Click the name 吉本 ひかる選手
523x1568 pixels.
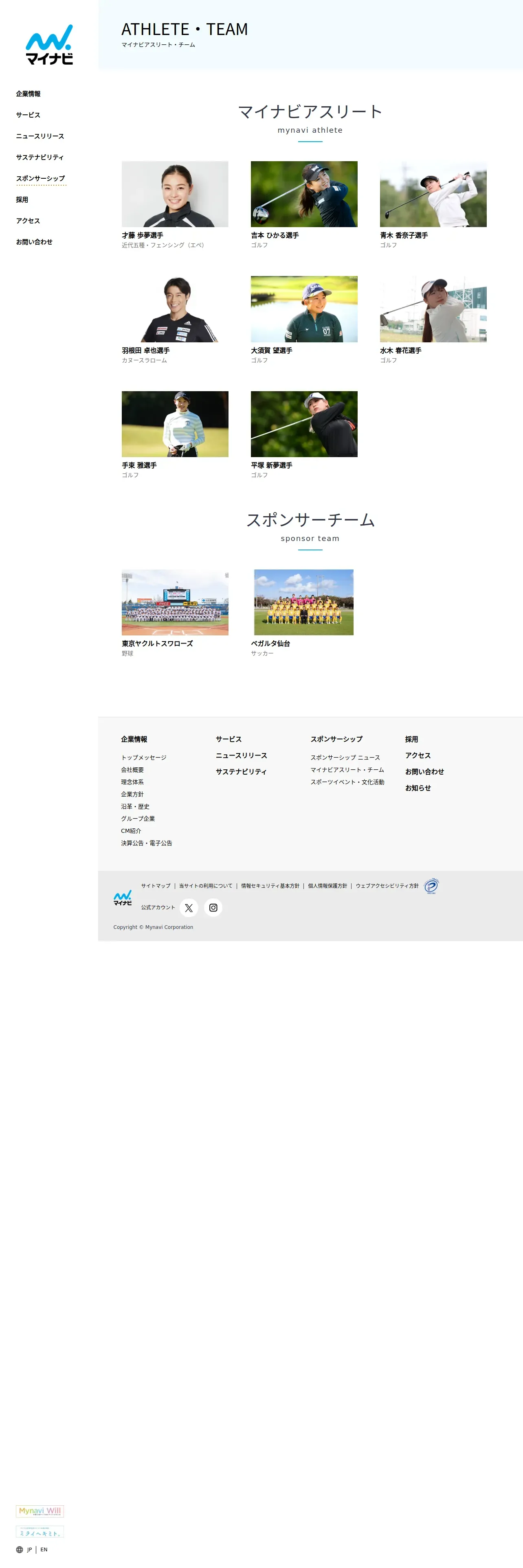click(x=275, y=236)
